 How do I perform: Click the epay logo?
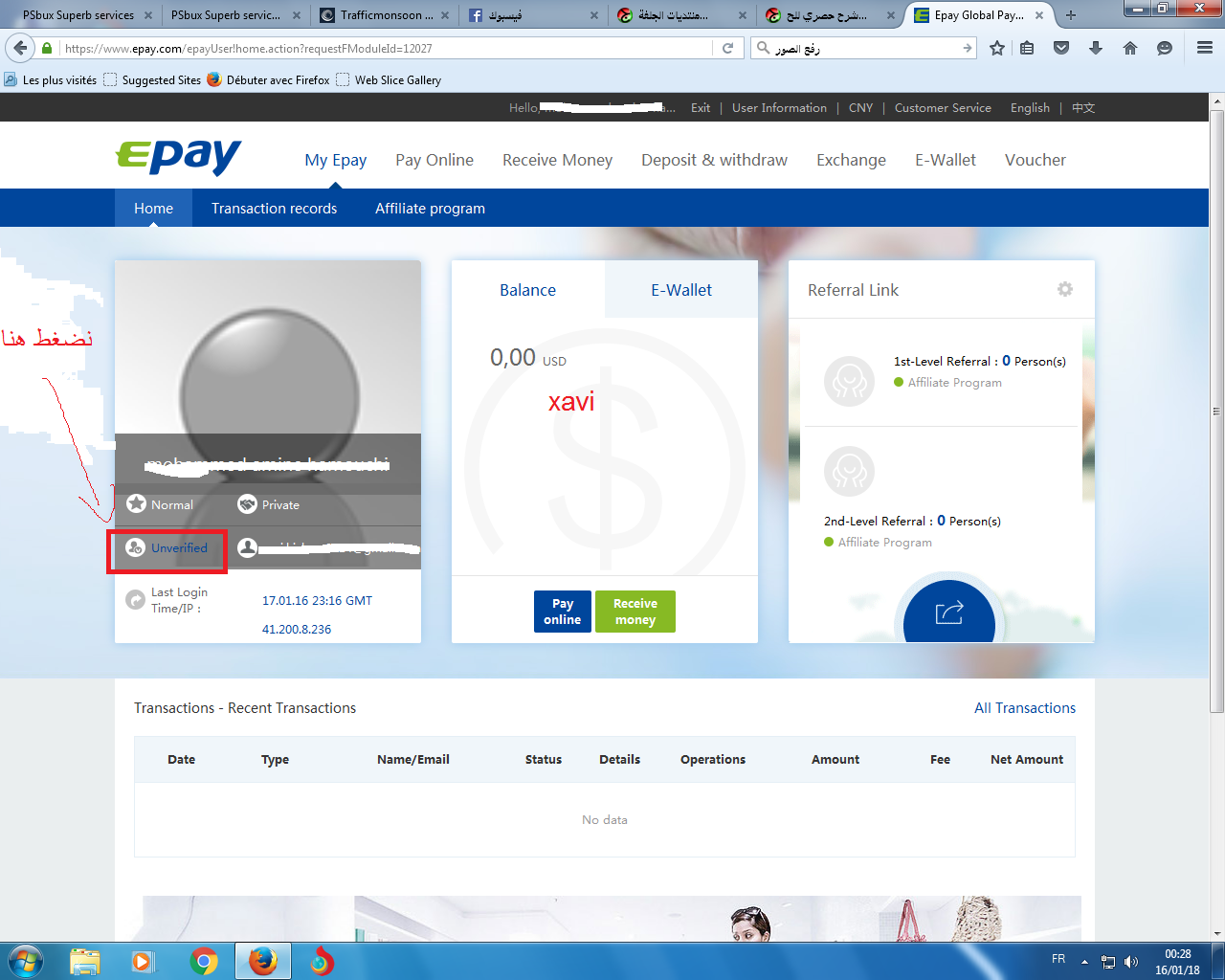(x=179, y=157)
